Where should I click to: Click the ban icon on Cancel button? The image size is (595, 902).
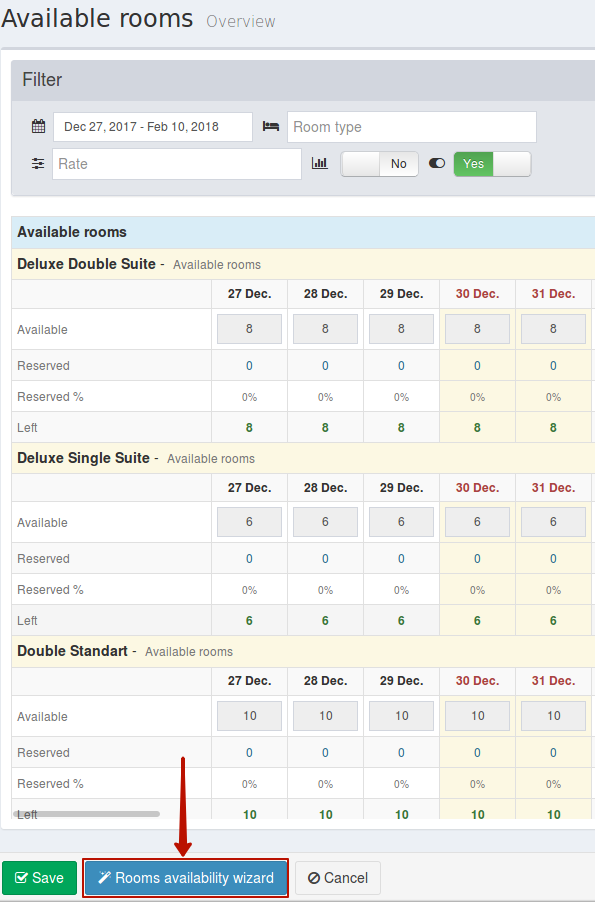314,878
